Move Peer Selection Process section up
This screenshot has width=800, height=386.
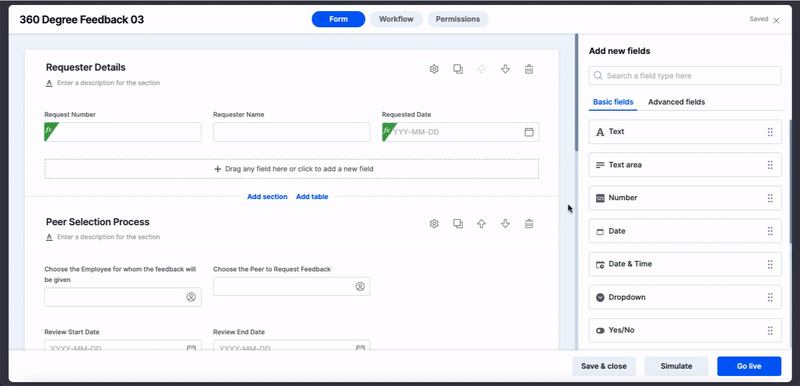coord(481,223)
